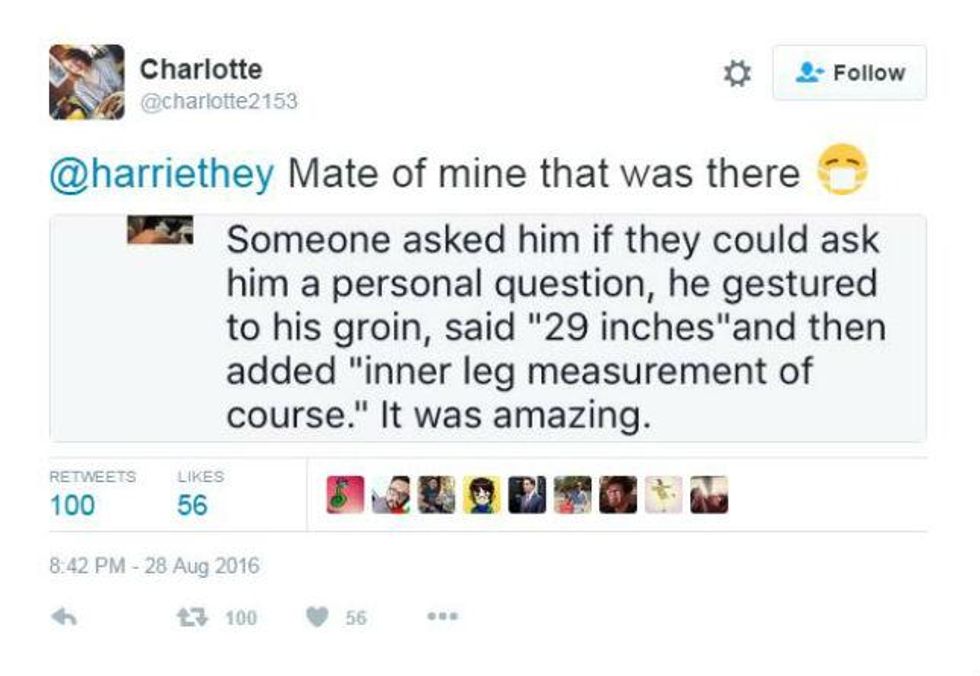Click the last avatar in the likers row
The image size is (980, 676).
[709, 494]
